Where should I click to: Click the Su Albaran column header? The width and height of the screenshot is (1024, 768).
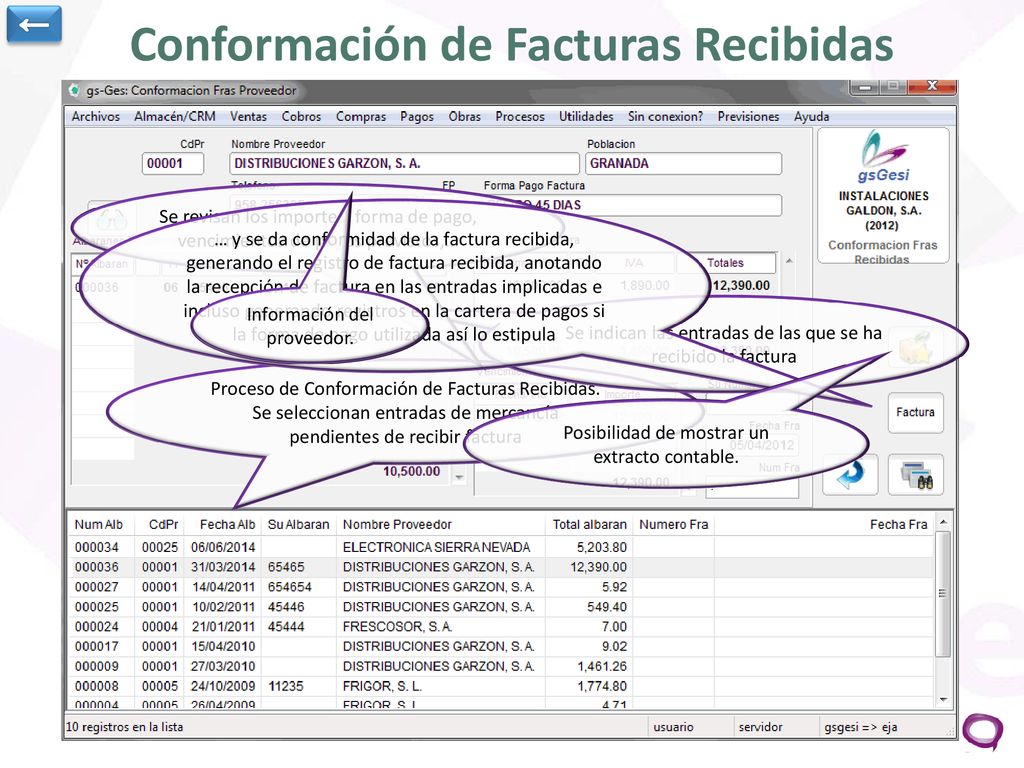pos(298,524)
